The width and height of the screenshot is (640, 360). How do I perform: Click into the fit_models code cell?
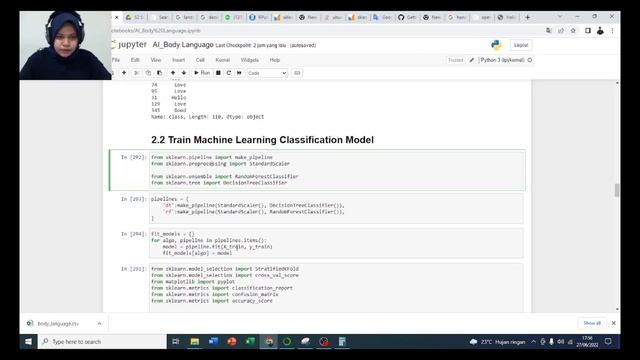336,243
